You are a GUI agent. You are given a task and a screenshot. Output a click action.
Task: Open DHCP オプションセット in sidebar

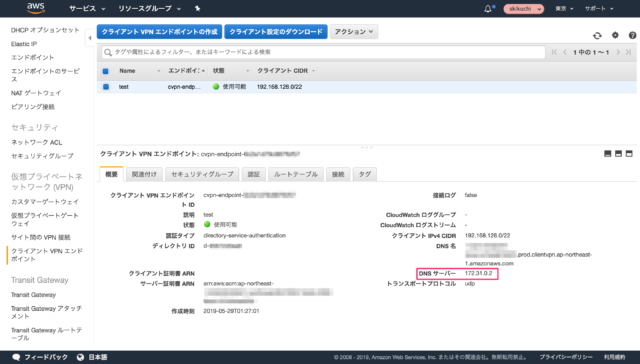[x=45, y=30]
